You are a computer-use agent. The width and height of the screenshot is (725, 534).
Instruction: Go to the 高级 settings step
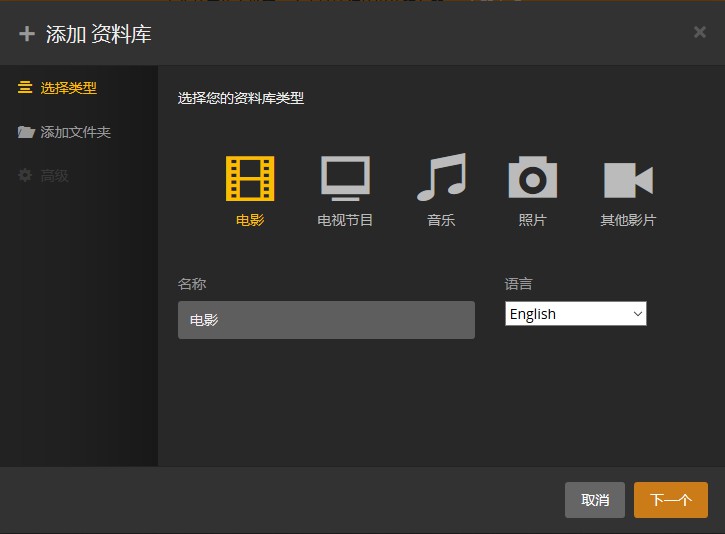tap(54, 176)
